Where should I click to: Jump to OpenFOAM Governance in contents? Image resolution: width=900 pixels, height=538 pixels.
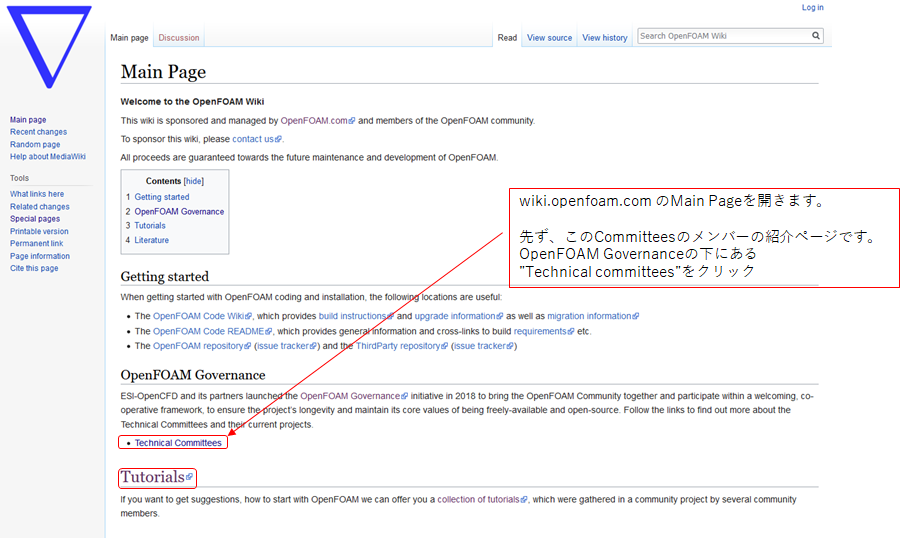(179, 211)
